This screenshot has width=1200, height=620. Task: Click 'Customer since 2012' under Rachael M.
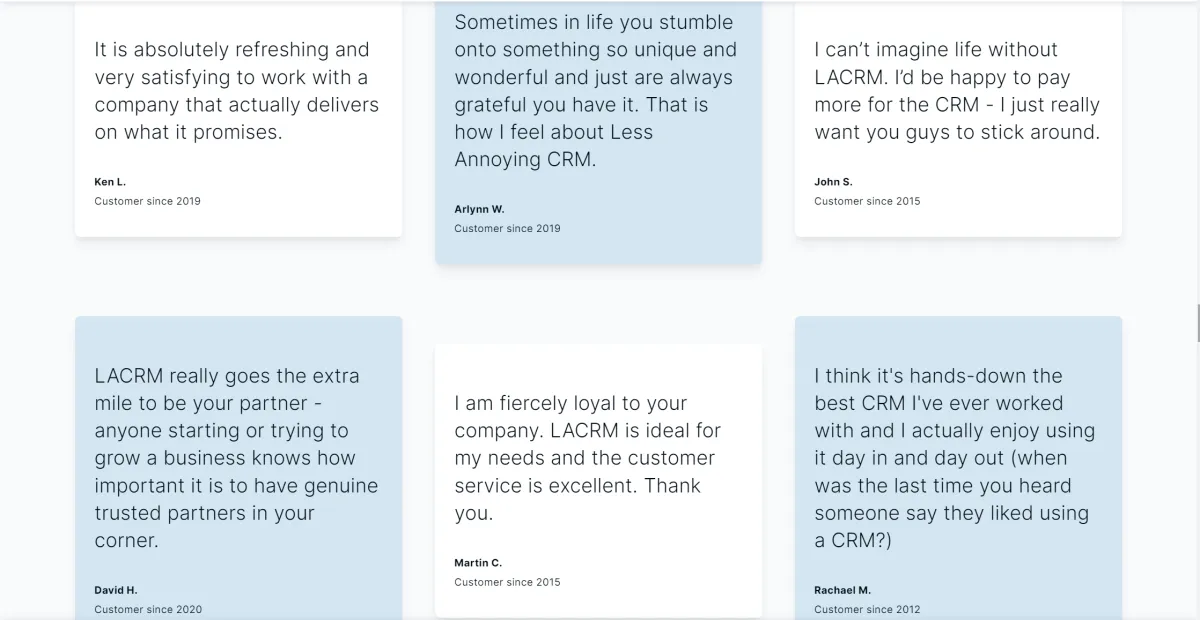pyautogui.click(x=867, y=609)
